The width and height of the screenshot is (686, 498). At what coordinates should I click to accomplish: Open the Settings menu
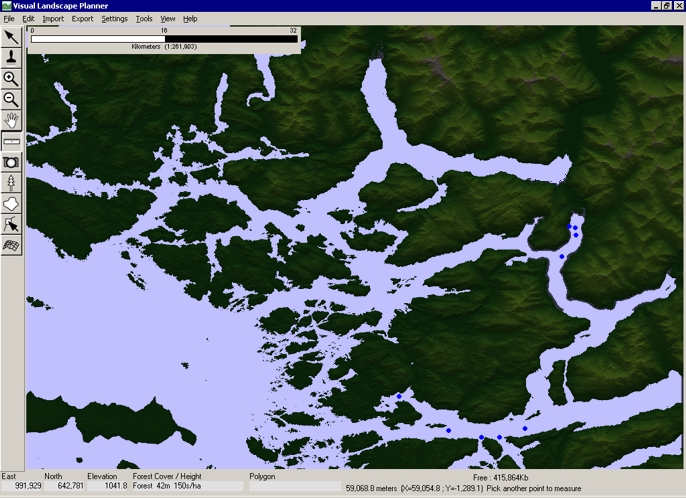(x=114, y=19)
